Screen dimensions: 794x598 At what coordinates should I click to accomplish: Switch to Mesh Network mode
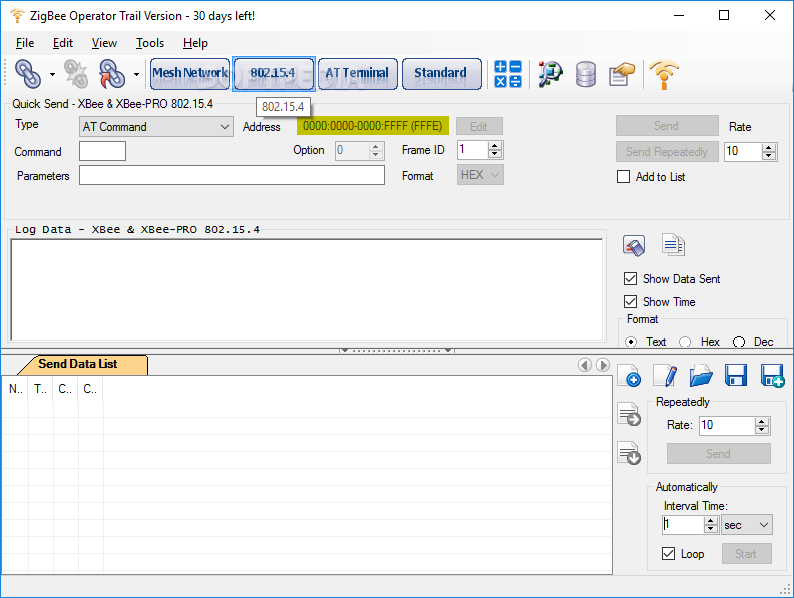tap(190, 73)
